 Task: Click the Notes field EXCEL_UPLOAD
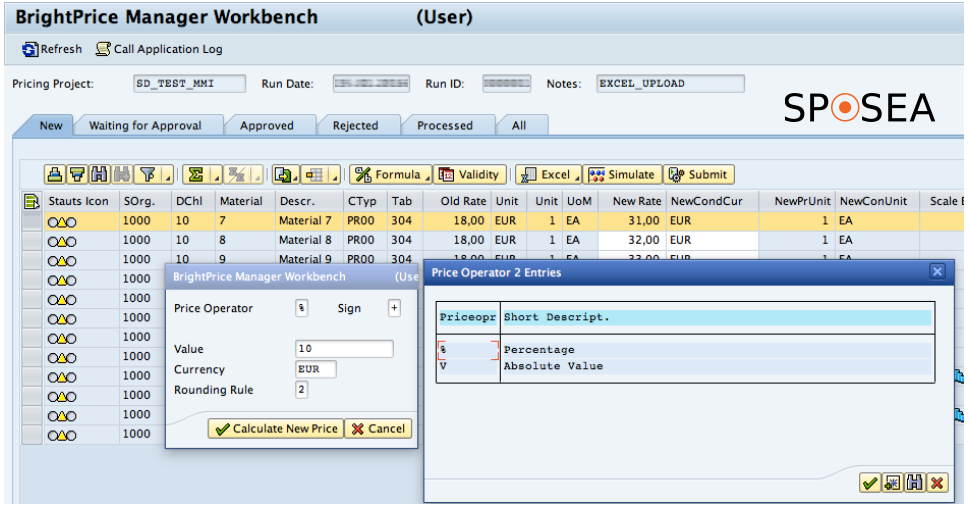click(x=670, y=84)
